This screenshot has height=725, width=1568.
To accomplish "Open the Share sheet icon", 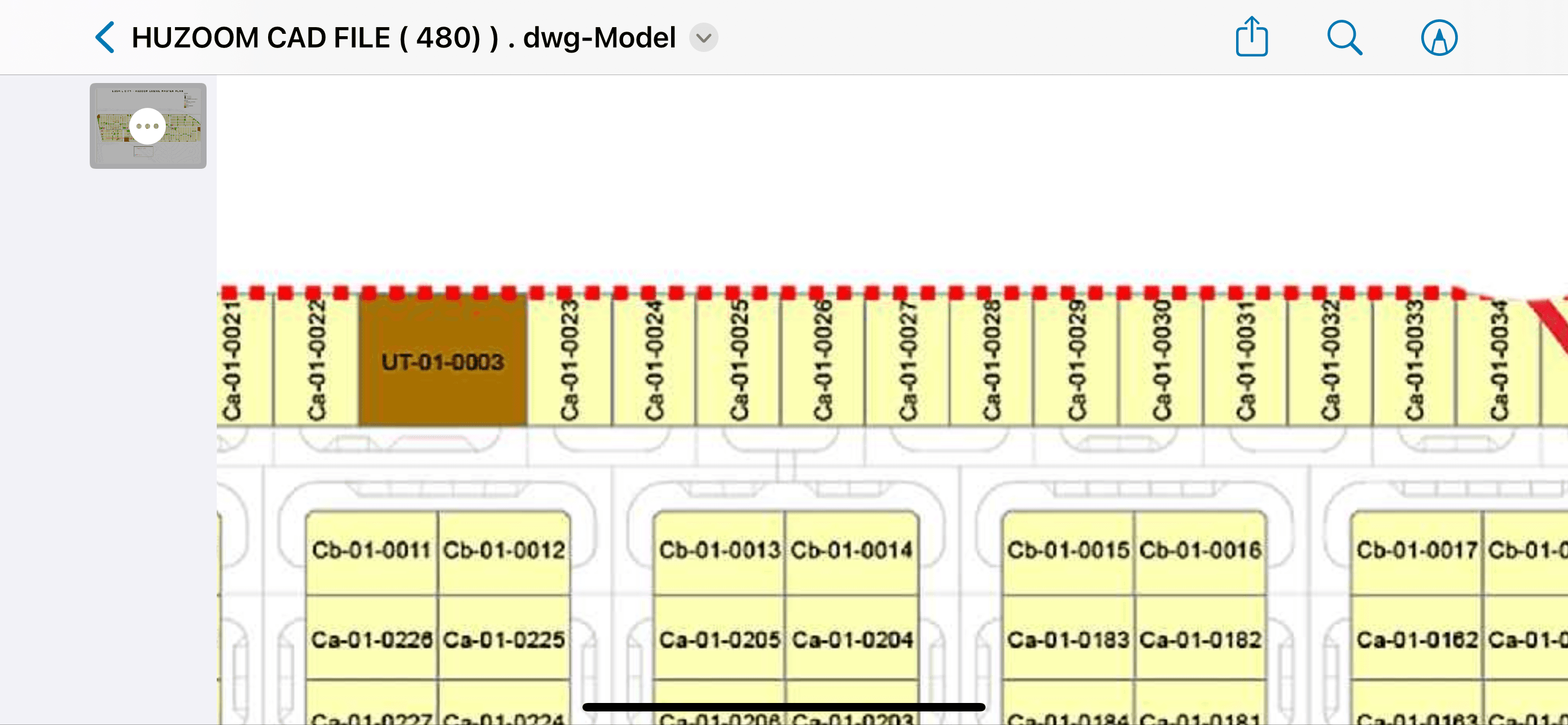I will point(1251,37).
